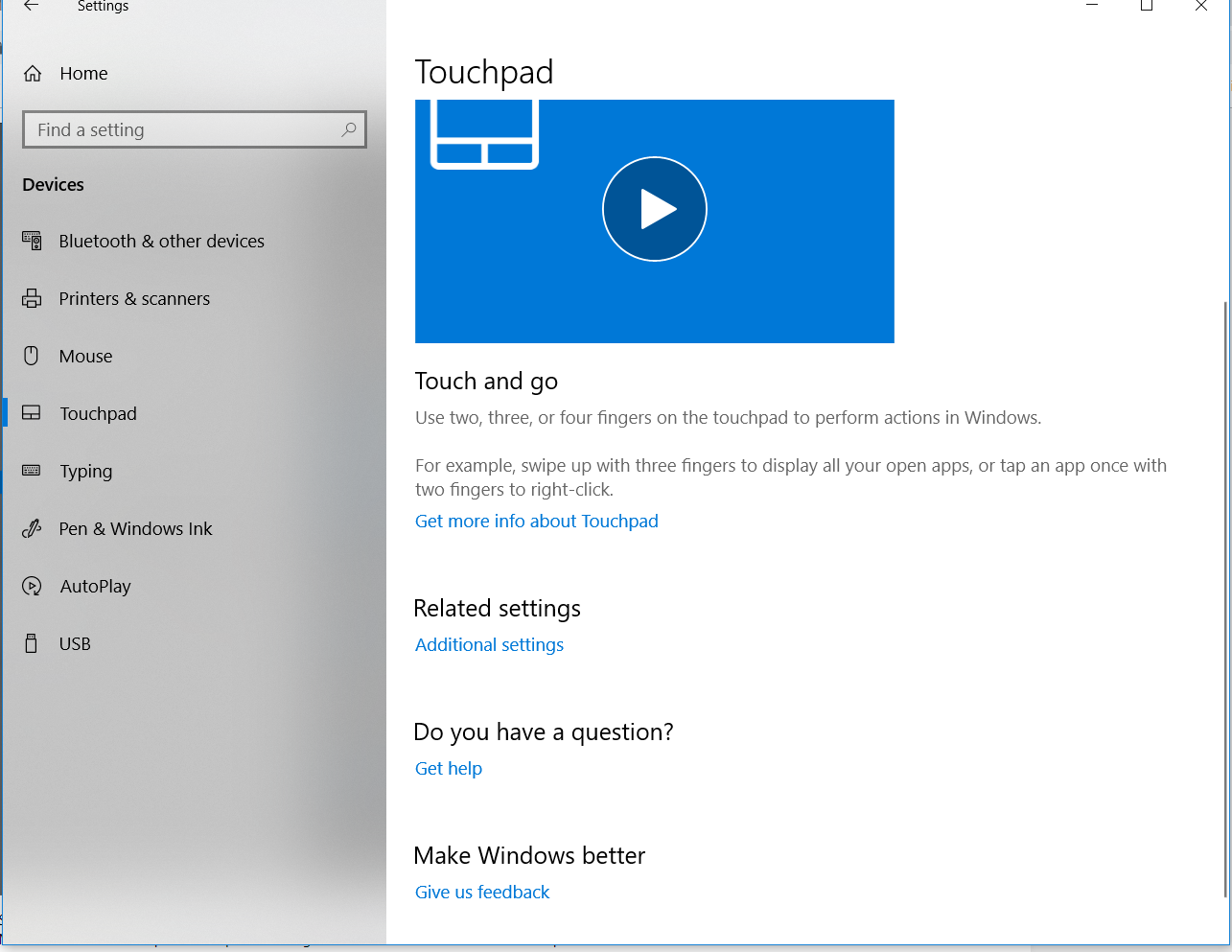Open the Home icon in sidebar
This screenshot has width=1232, height=952.
[x=33, y=74]
